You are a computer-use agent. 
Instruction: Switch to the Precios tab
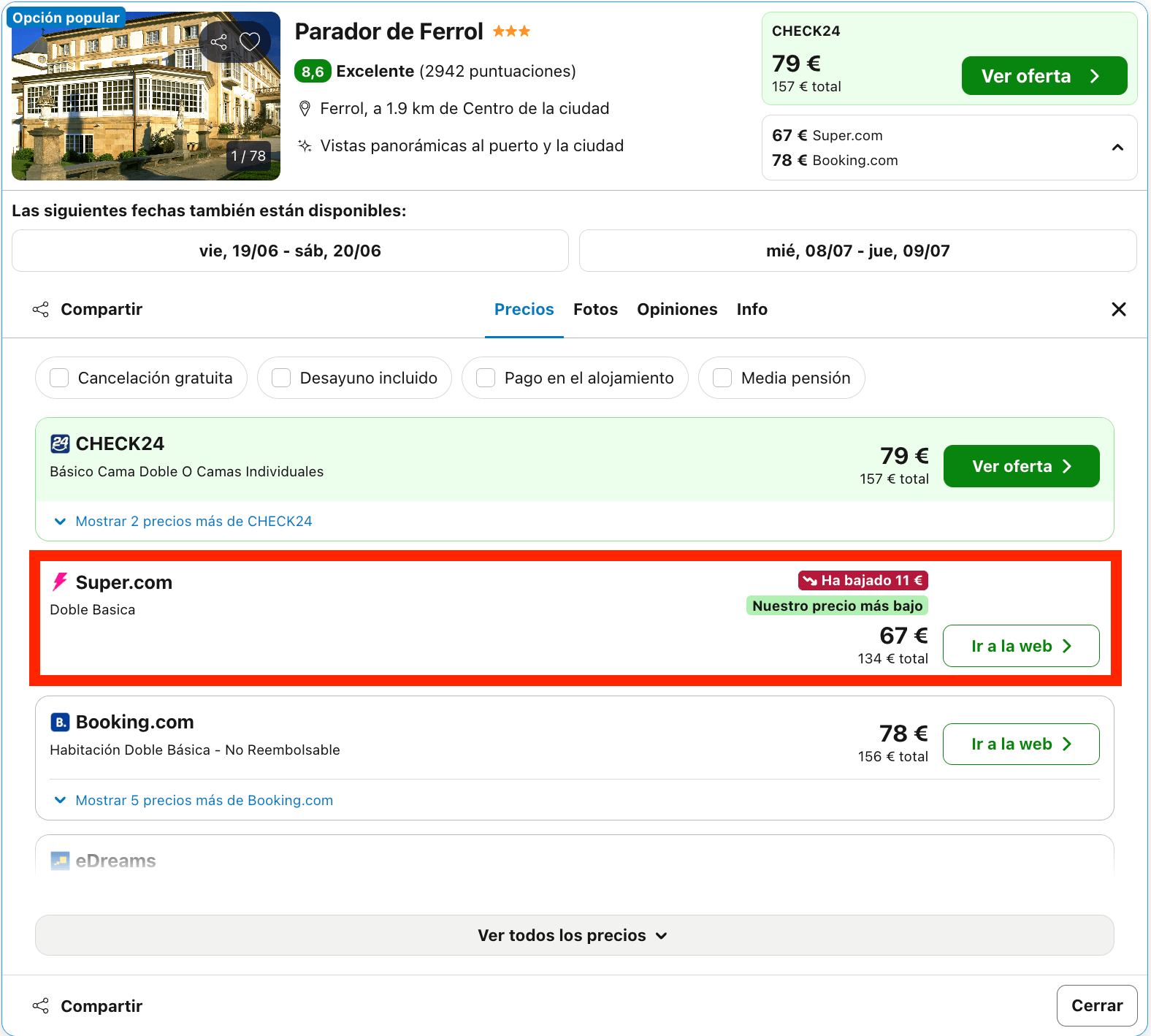[x=524, y=309]
